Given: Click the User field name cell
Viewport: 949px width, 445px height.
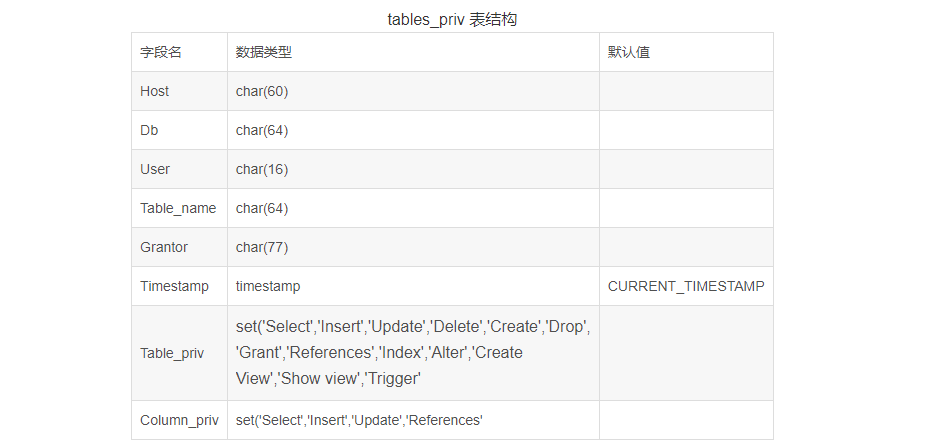Looking at the screenshot, I should (x=155, y=169).
